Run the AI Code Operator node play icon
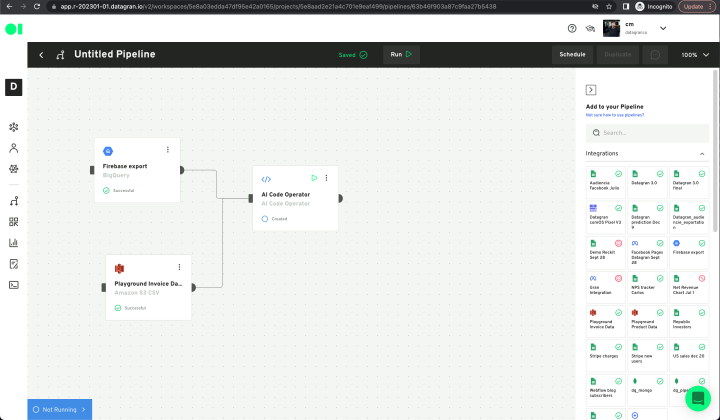The height and width of the screenshot is (420, 720). tap(314, 178)
